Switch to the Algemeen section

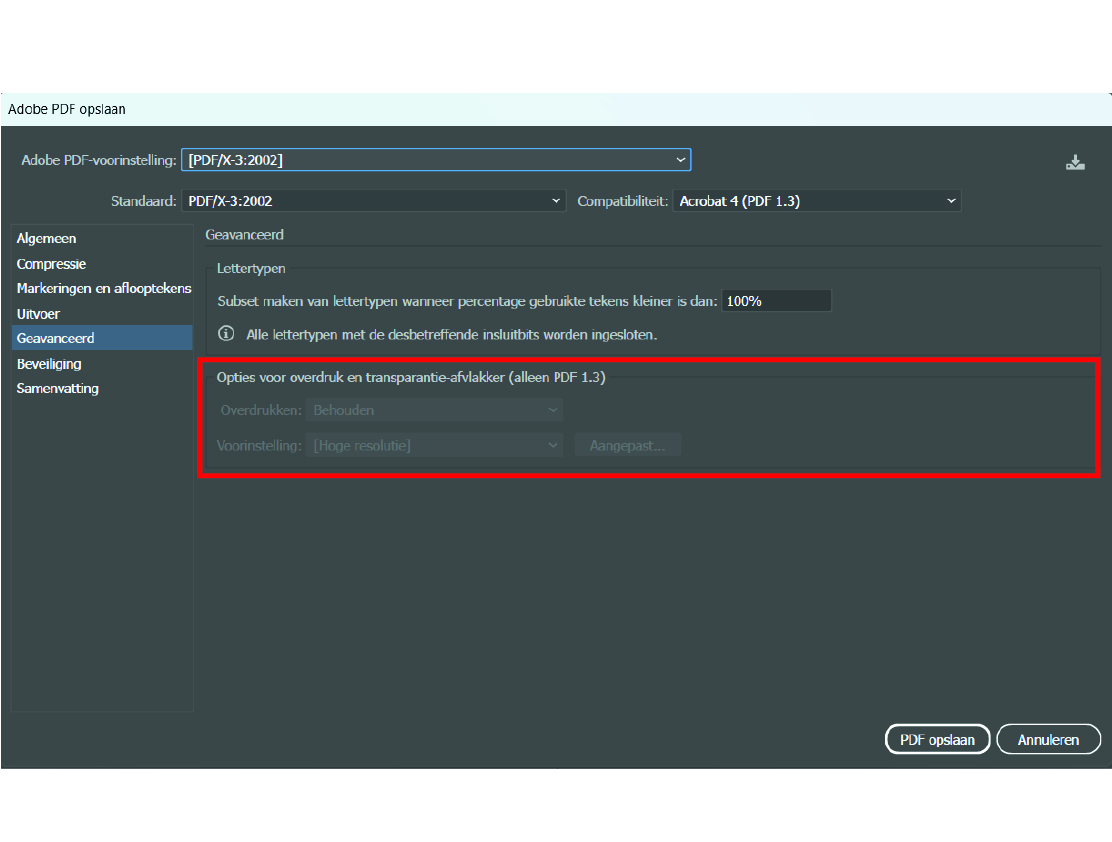47,239
